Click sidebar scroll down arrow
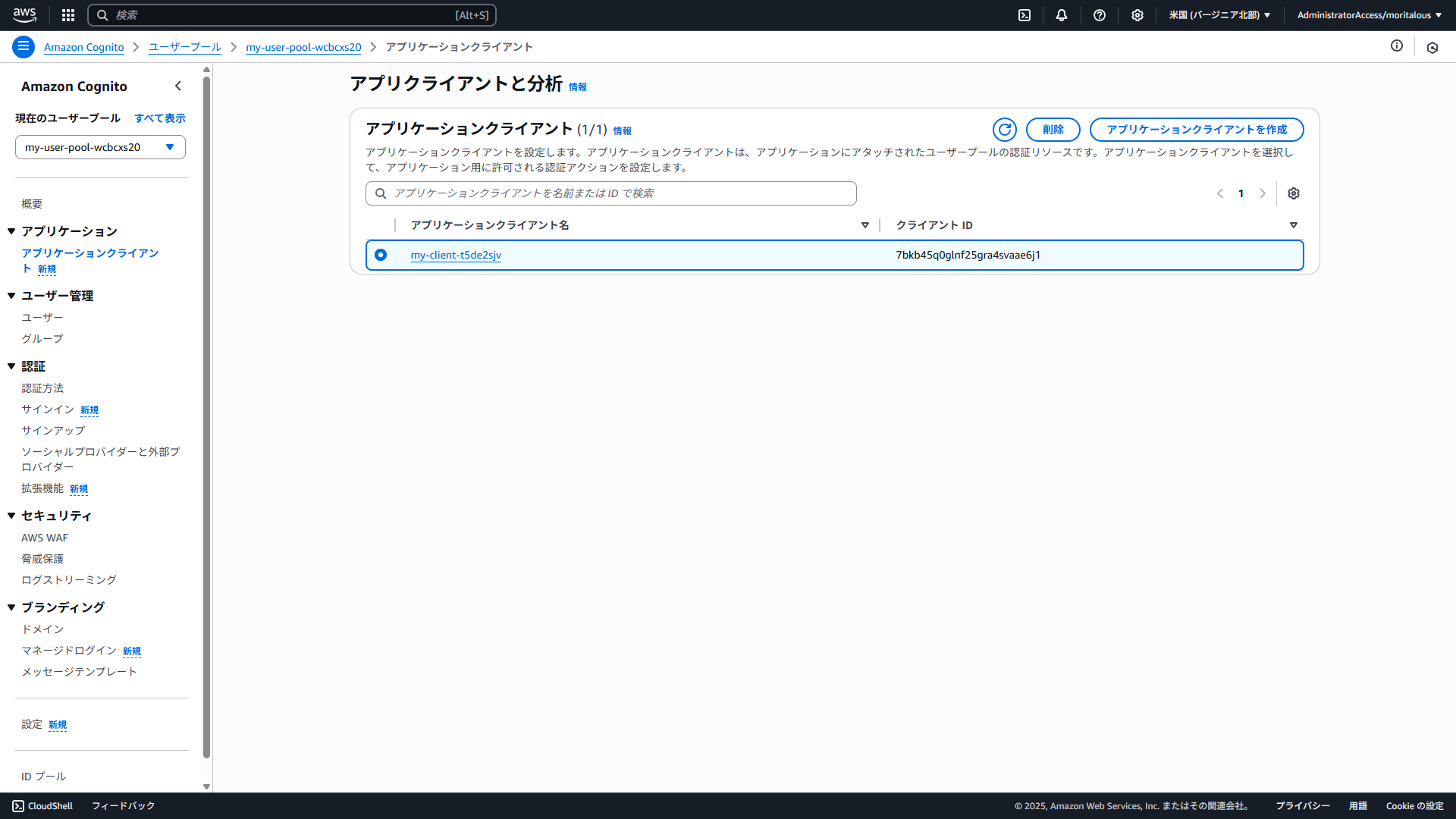The width and height of the screenshot is (1456, 819). [206, 786]
